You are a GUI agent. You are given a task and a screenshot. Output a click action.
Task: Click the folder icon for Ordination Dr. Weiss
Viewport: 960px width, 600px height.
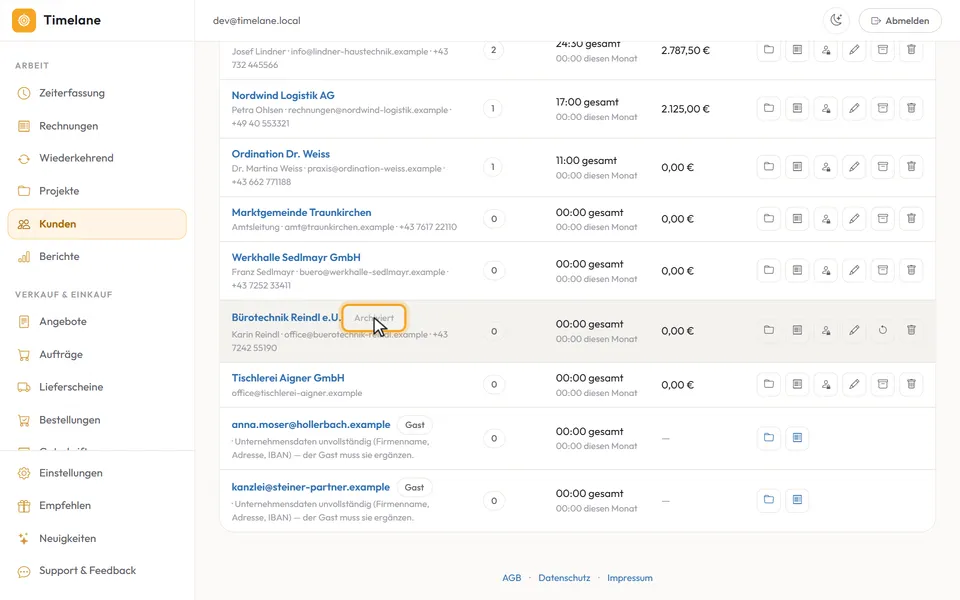point(769,167)
